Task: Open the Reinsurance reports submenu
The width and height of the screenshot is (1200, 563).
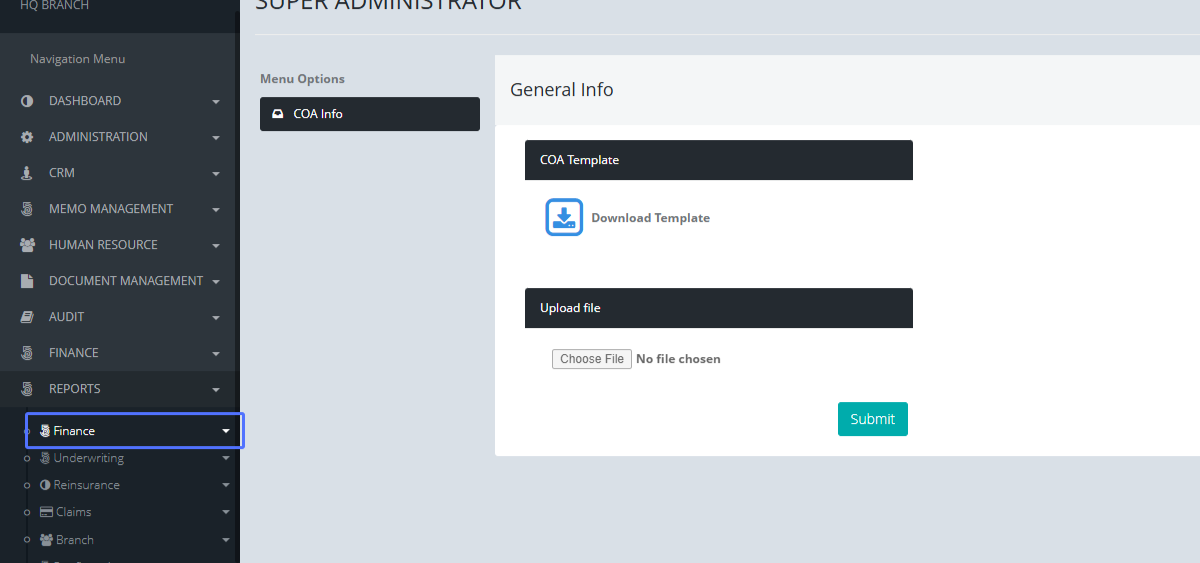Action: tap(86, 485)
